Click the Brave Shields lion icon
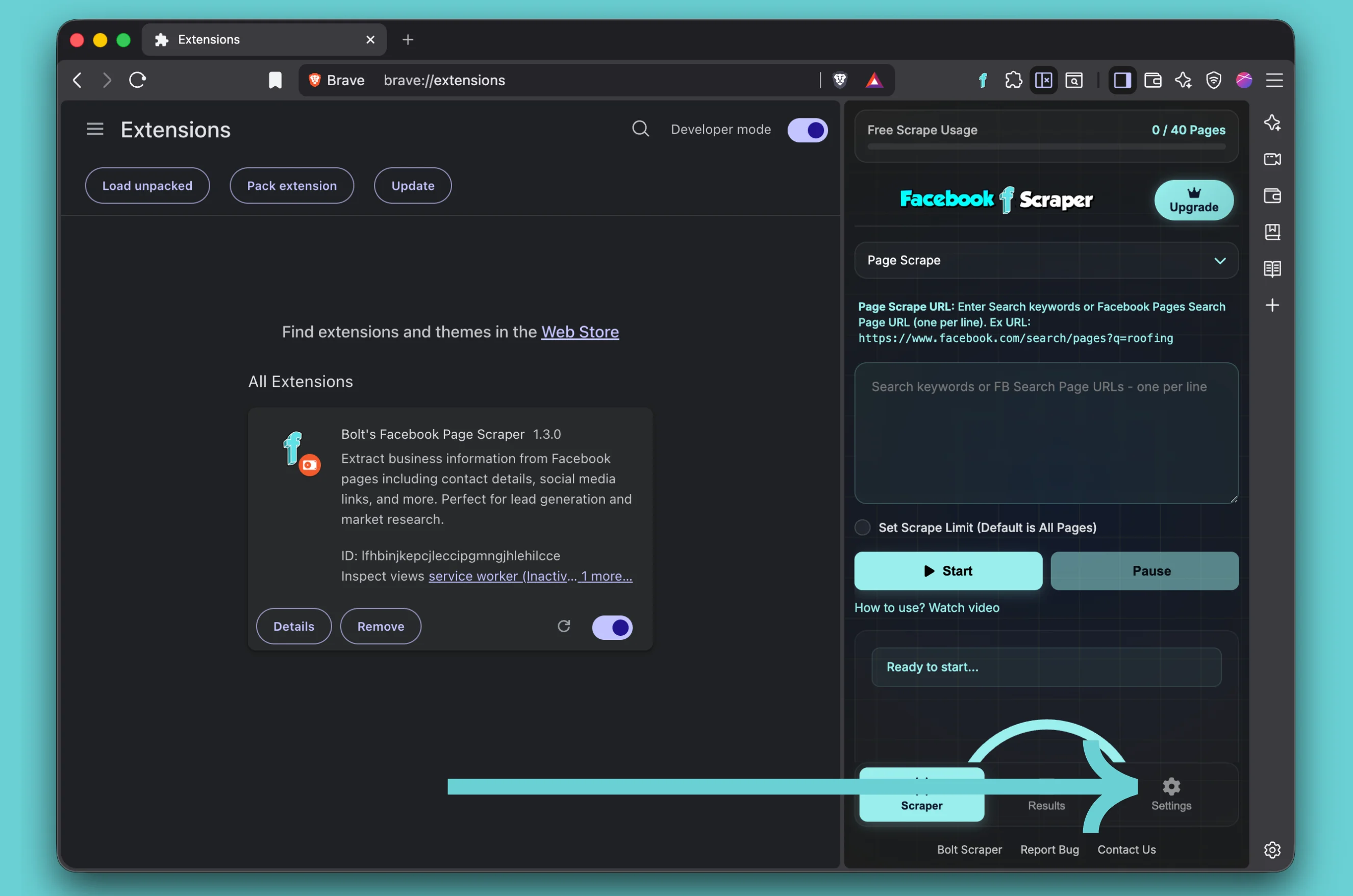Screen dimensions: 1353x896 [840, 80]
